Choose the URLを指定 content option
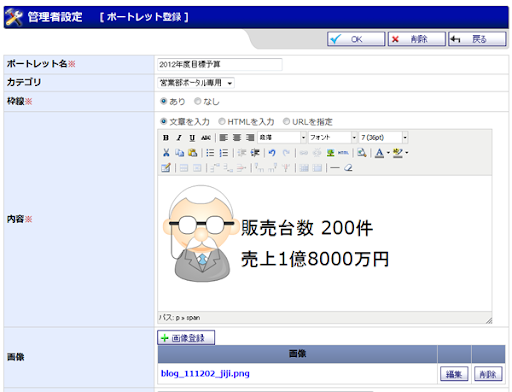The image size is (512, 392). 286,121
